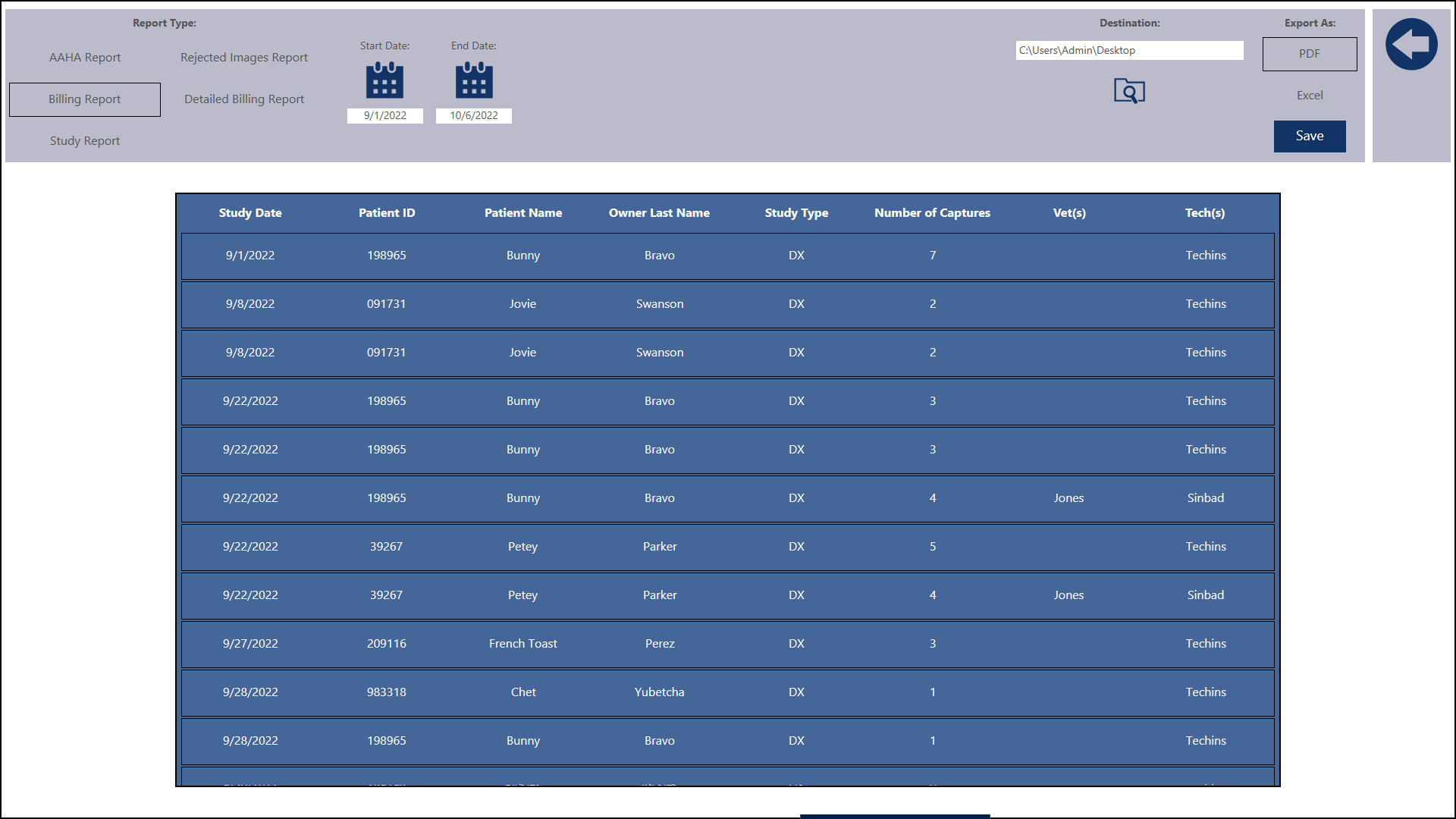
Task: Click captures value 7 in first row
Action: 933,256
